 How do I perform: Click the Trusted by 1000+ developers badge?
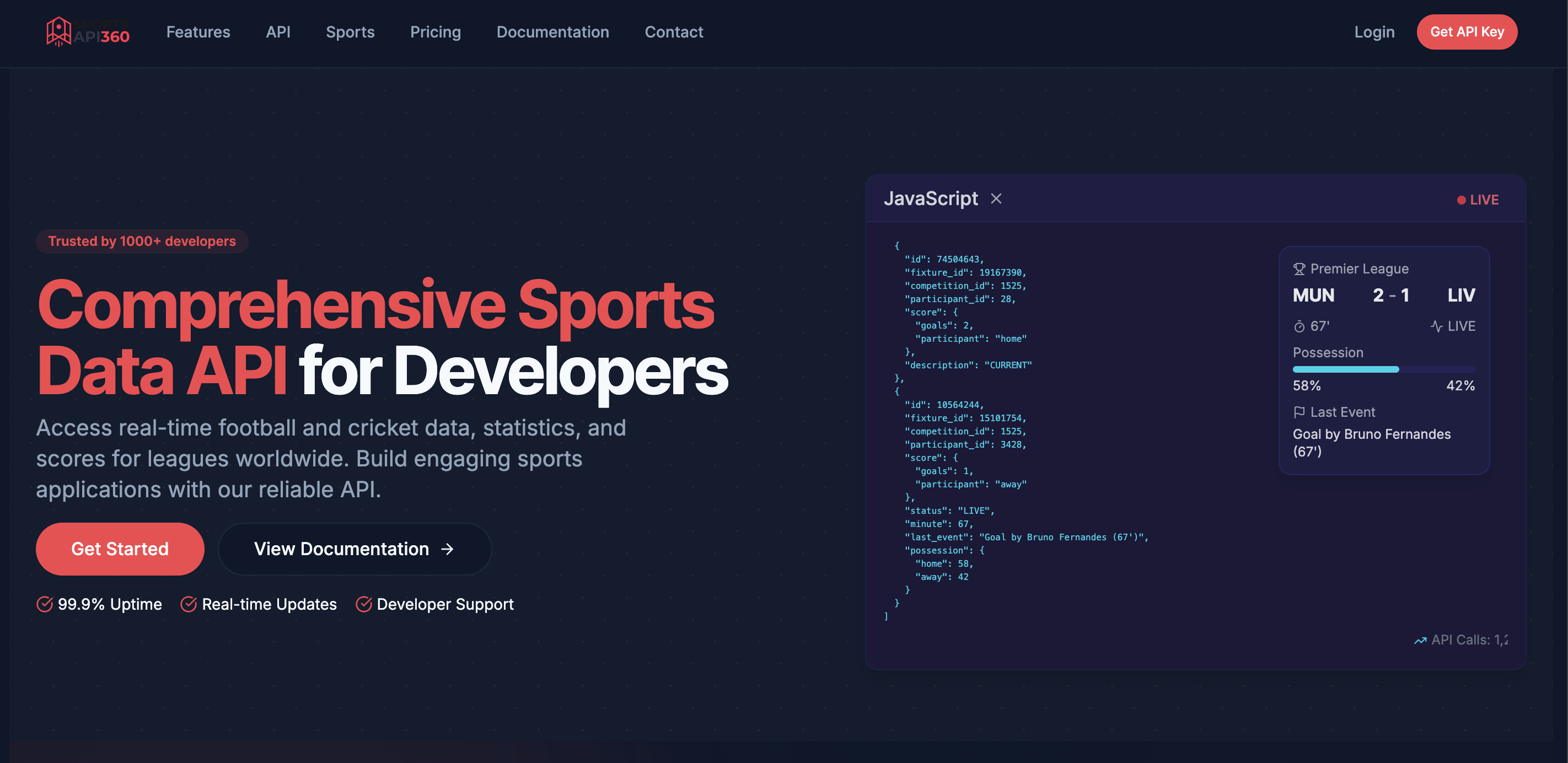142,241
